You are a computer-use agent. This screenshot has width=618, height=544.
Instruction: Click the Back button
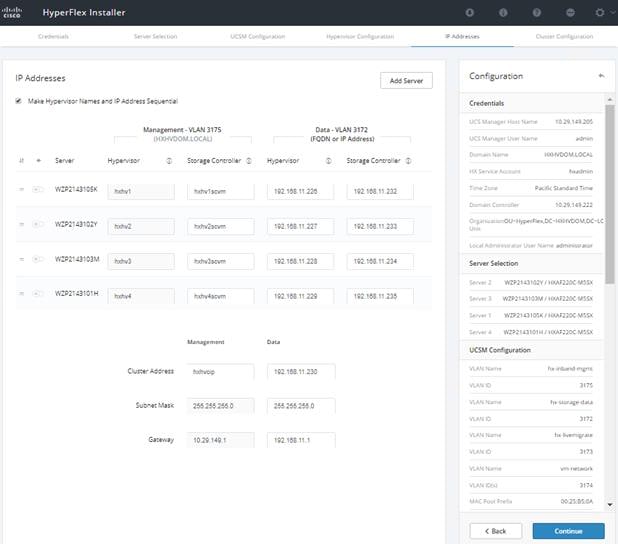click(495, 531)
